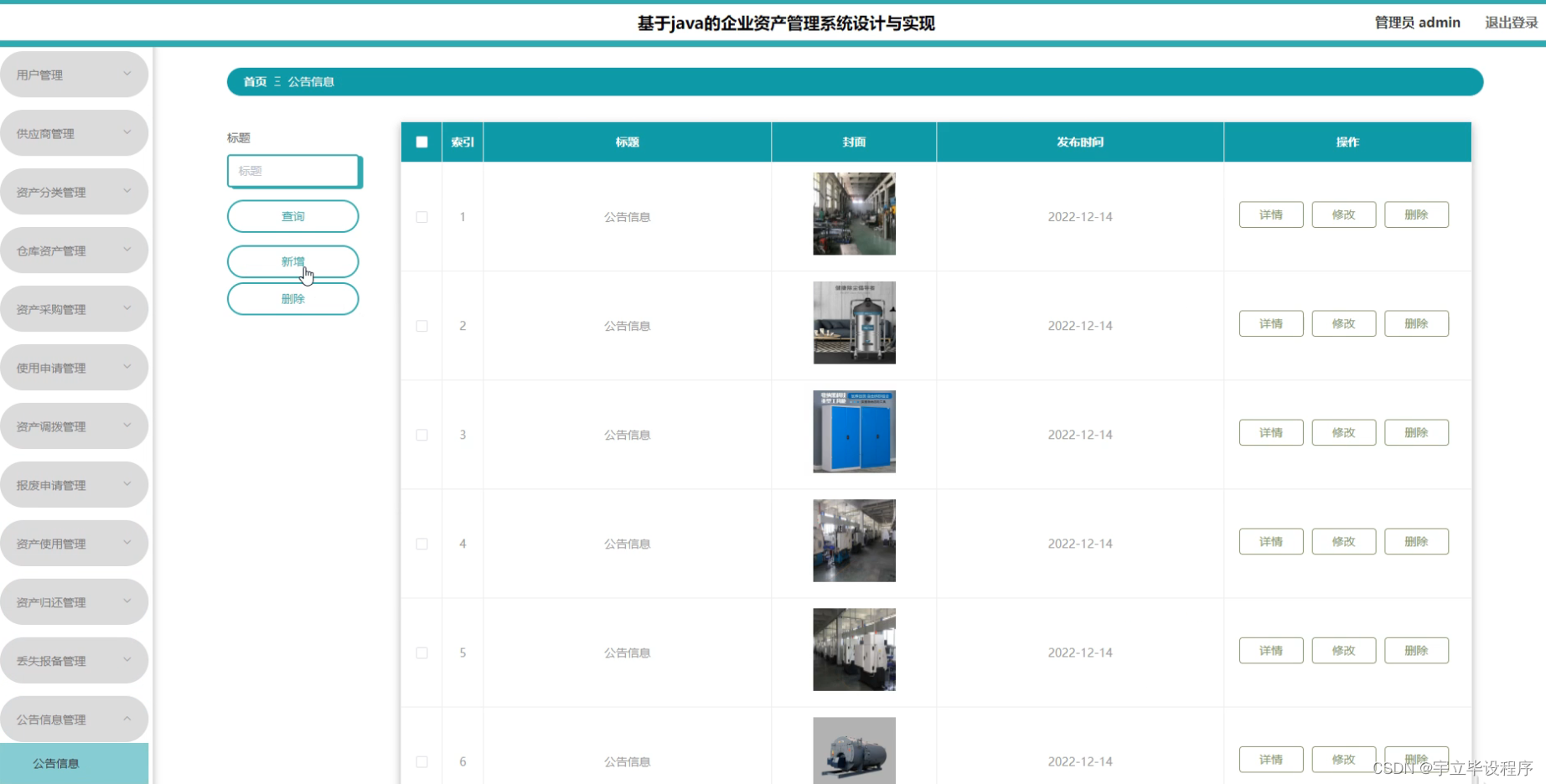Screen dimensions: 1546x784
Task: Click 修改 for row 1
Action: (x=1344, y=214)
